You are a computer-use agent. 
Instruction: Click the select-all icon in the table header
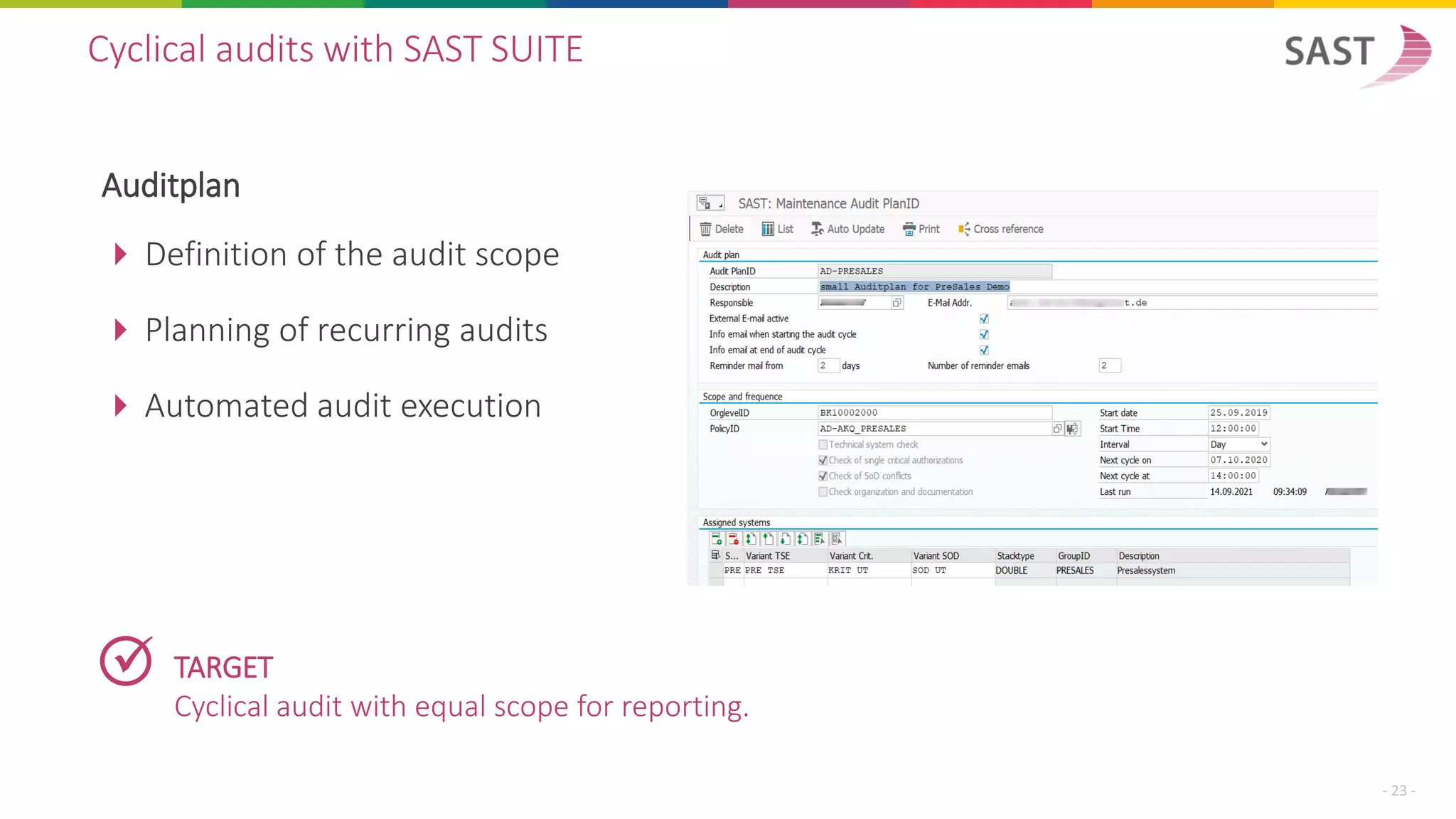pos(716,555)
